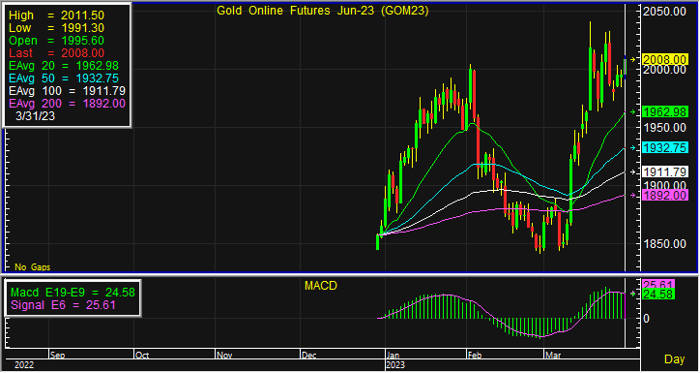Click the Jan month label on time axis
700x373 pixels.
pos(393,356)
